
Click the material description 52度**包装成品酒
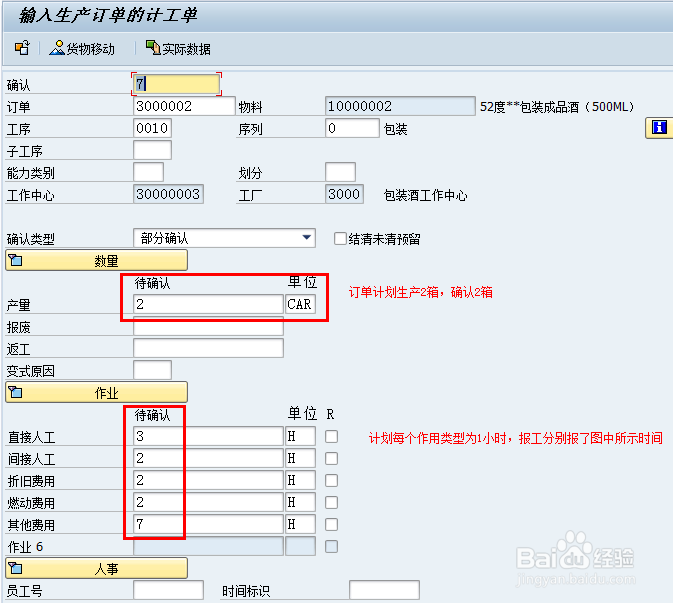[x=557, y=106]
